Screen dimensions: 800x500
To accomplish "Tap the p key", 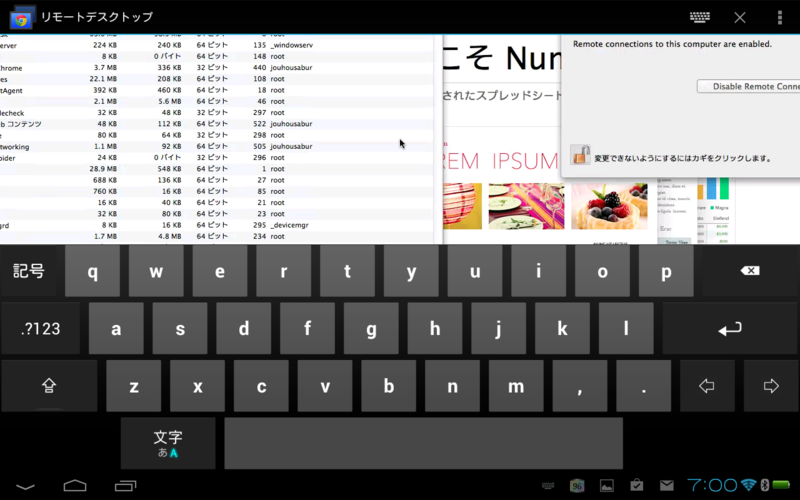I will click(x=666, y=271).
